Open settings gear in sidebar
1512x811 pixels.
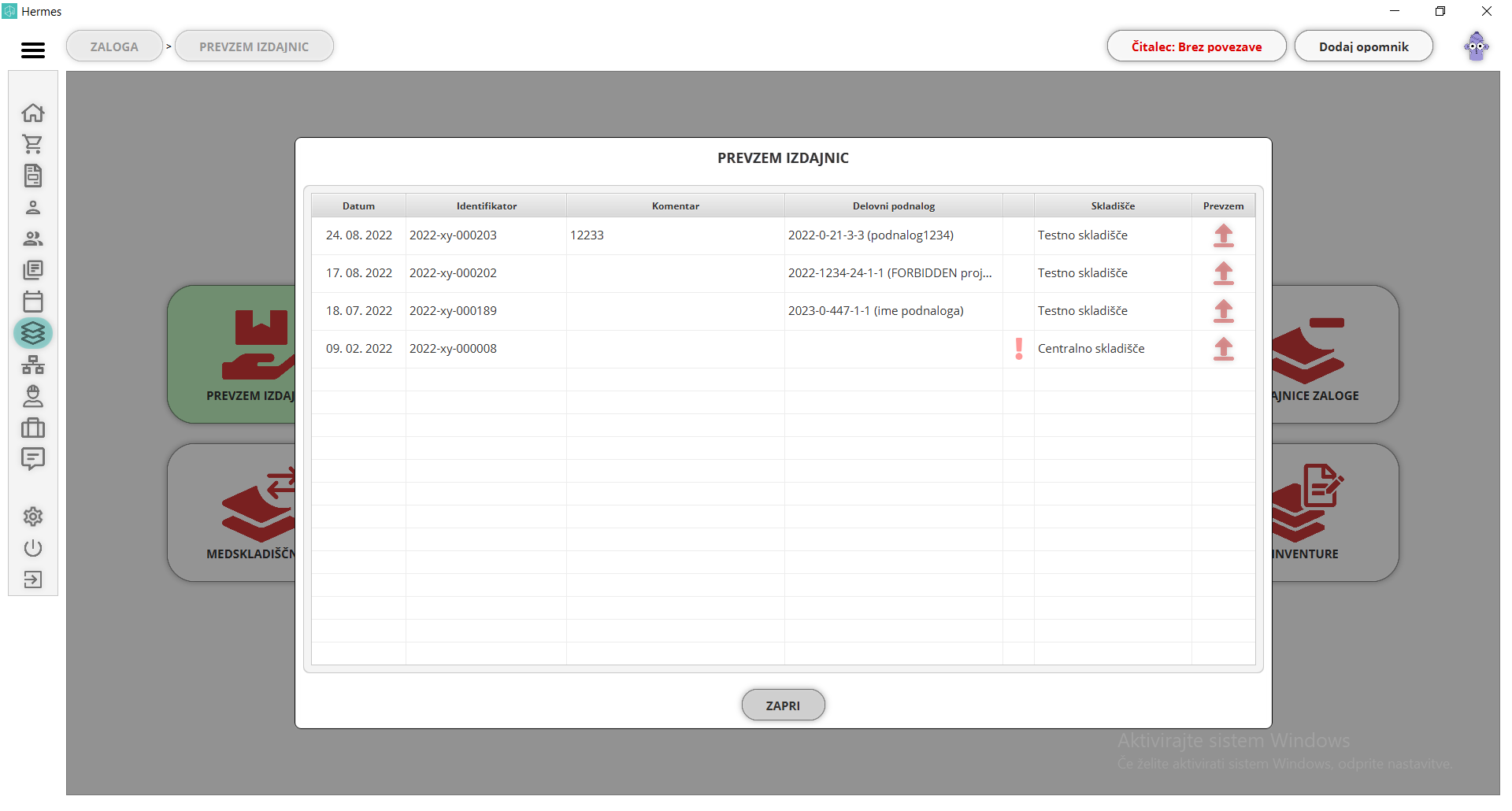pos(33,517)
